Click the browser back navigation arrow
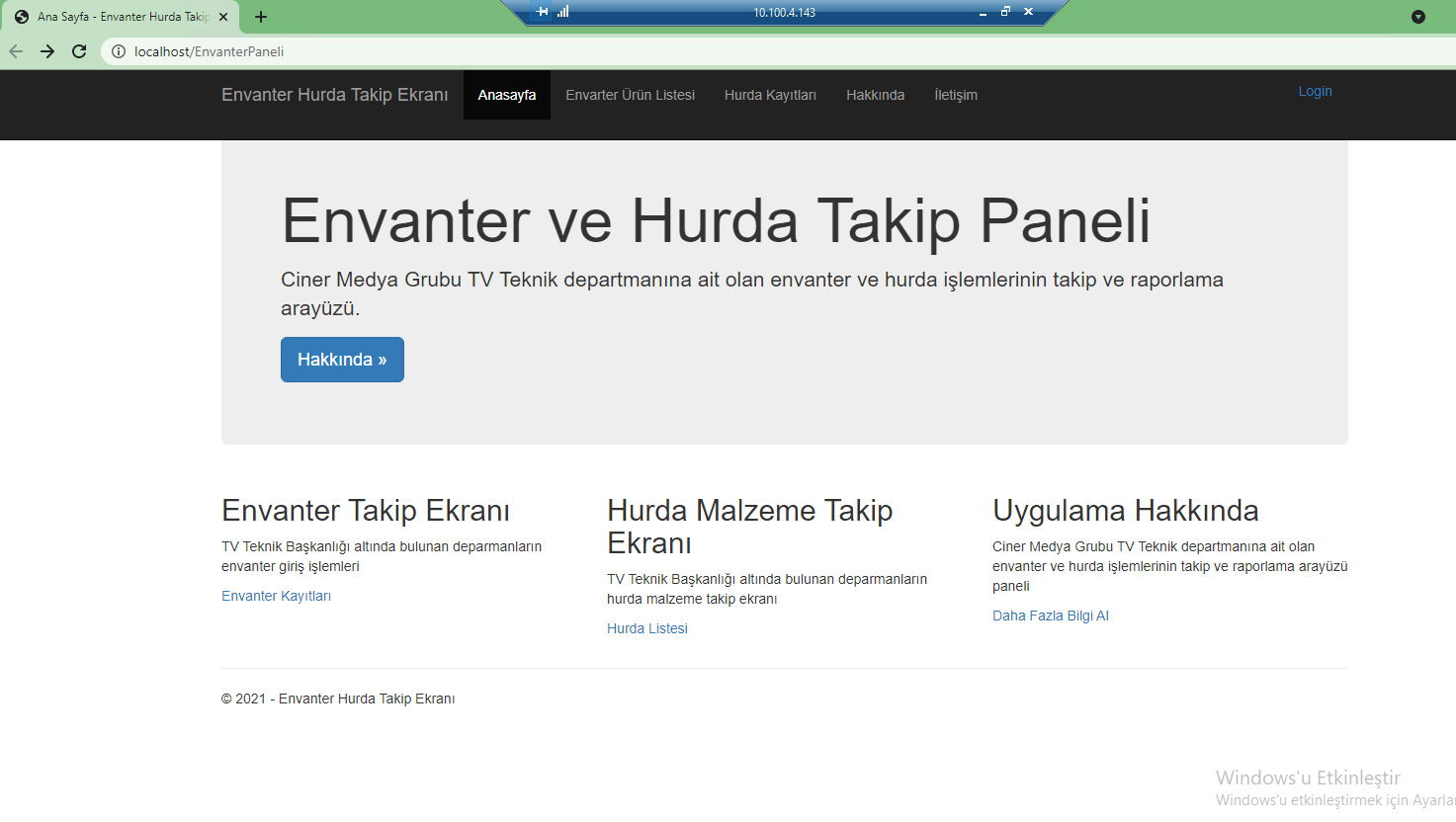The width and height of the screenshot is (1456, 822). (x=15, y=51)
